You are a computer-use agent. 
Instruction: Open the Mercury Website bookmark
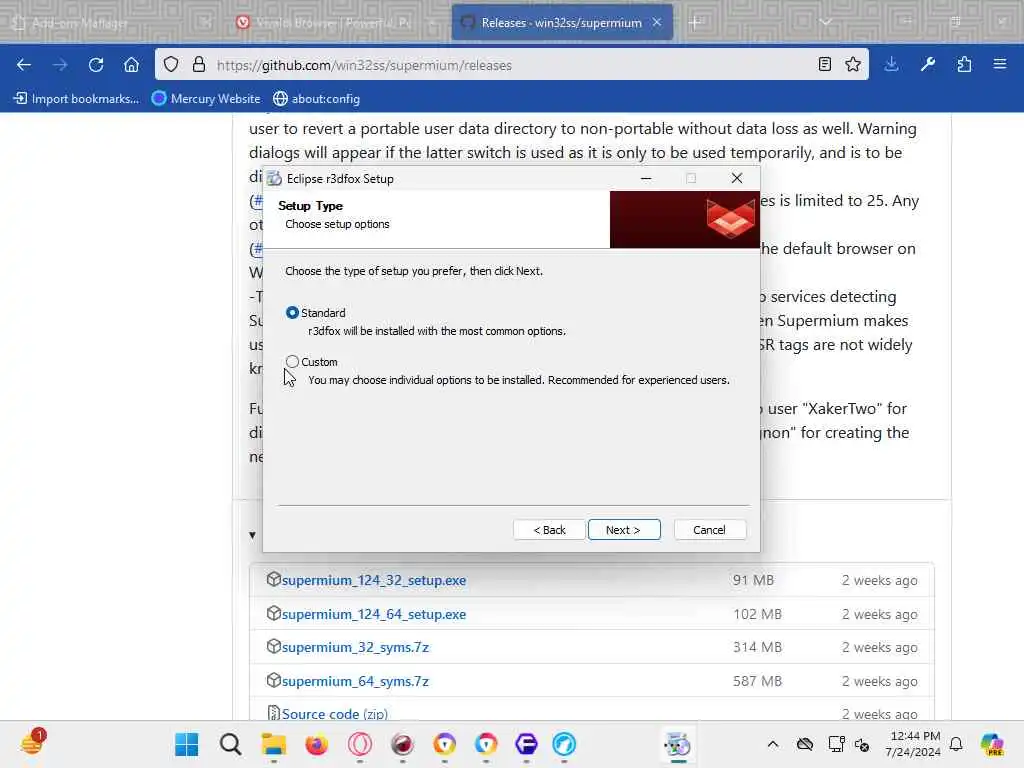point(206,99)
